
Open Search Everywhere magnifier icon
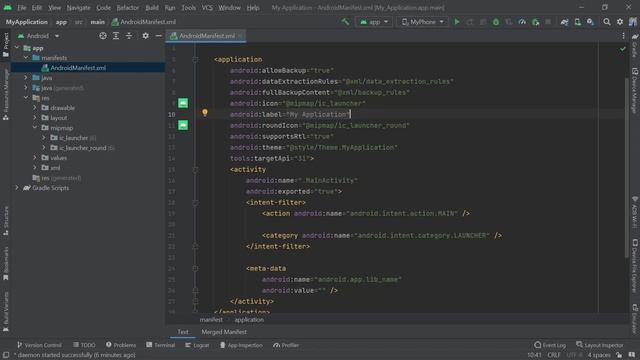coord(607,22)
